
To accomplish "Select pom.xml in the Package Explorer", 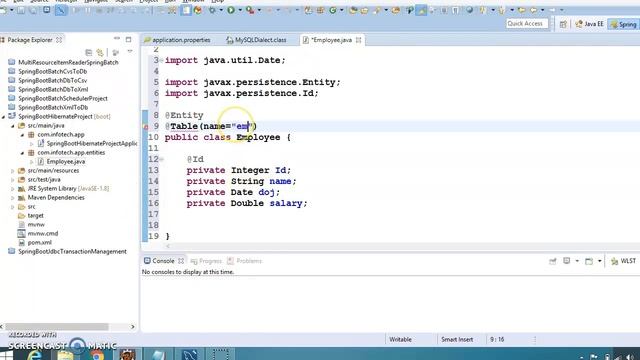I will coord(39,242).
